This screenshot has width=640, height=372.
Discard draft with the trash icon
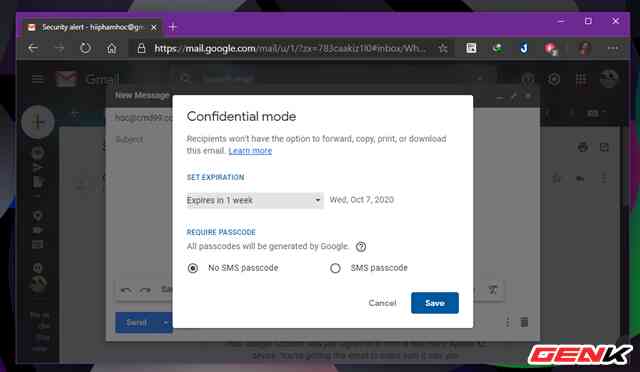[524, 322]
